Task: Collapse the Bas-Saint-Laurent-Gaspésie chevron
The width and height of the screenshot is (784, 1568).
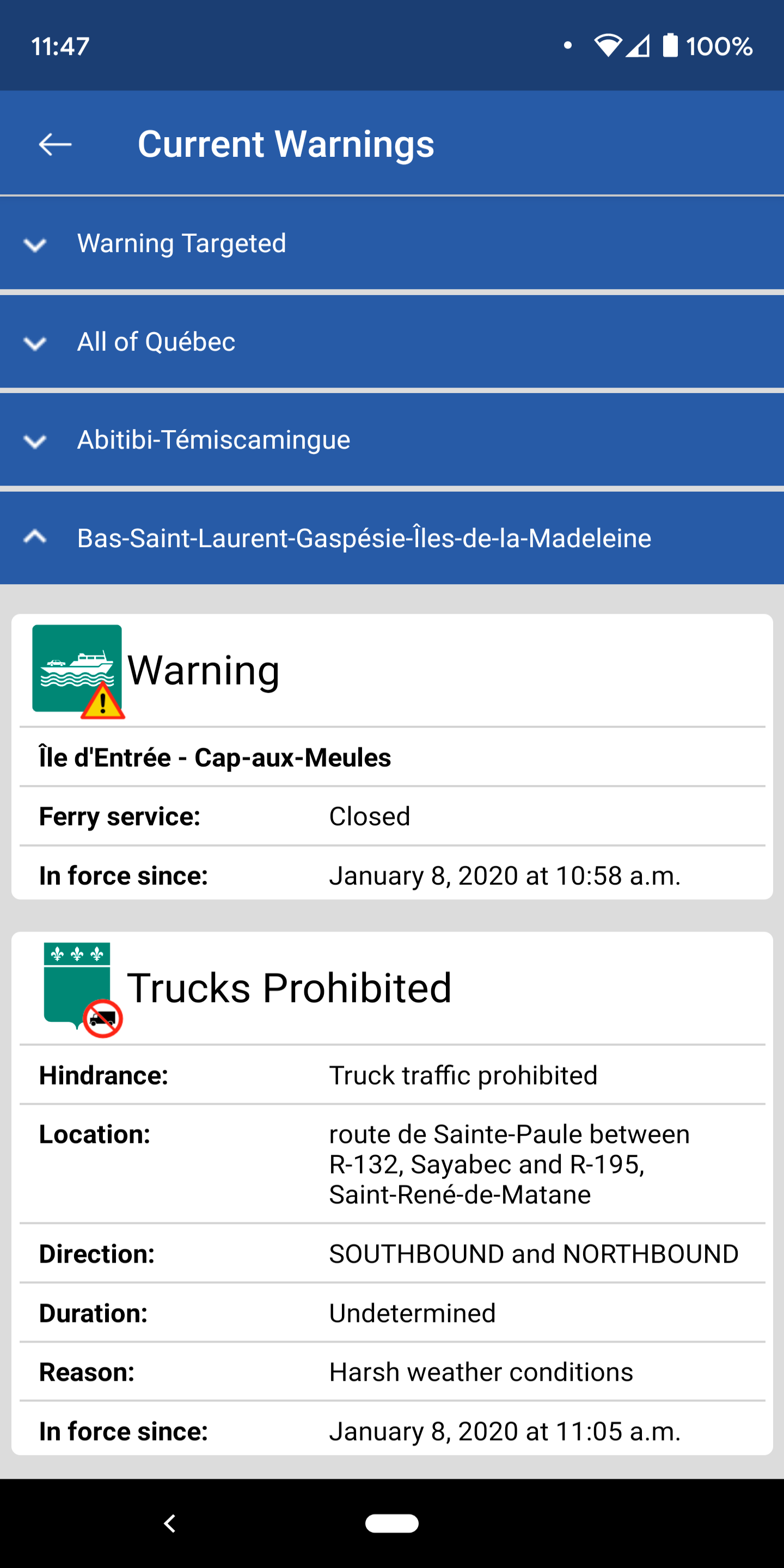Action: click(x=35, y=536)
